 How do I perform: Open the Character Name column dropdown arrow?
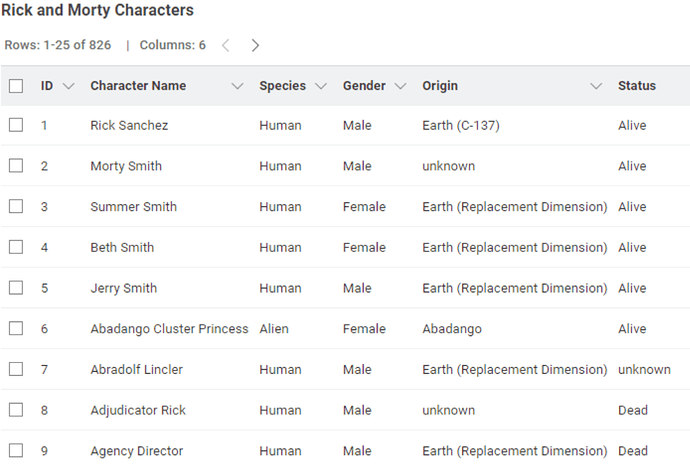pos(237,86)
